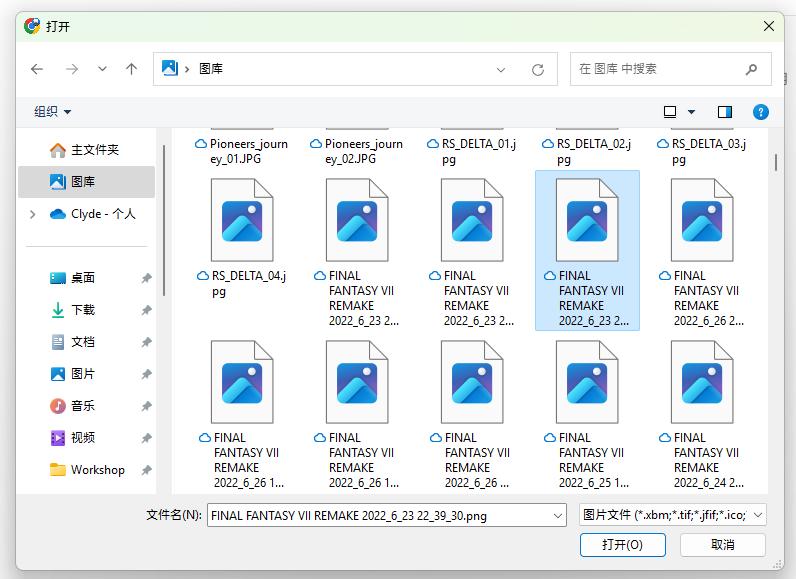Refresh the 图库 folder view
The height and width of the screenshot is (579, 796).
coord(538,70)
